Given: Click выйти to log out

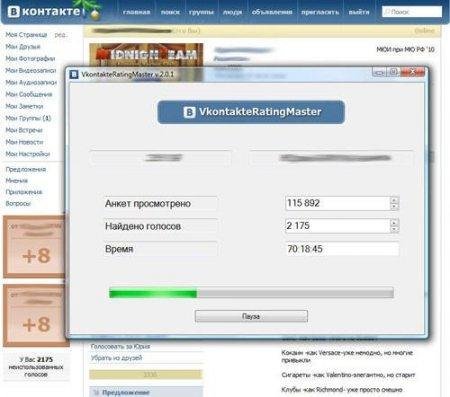Looking at the screenshot, I should click(x=359, y=12).
